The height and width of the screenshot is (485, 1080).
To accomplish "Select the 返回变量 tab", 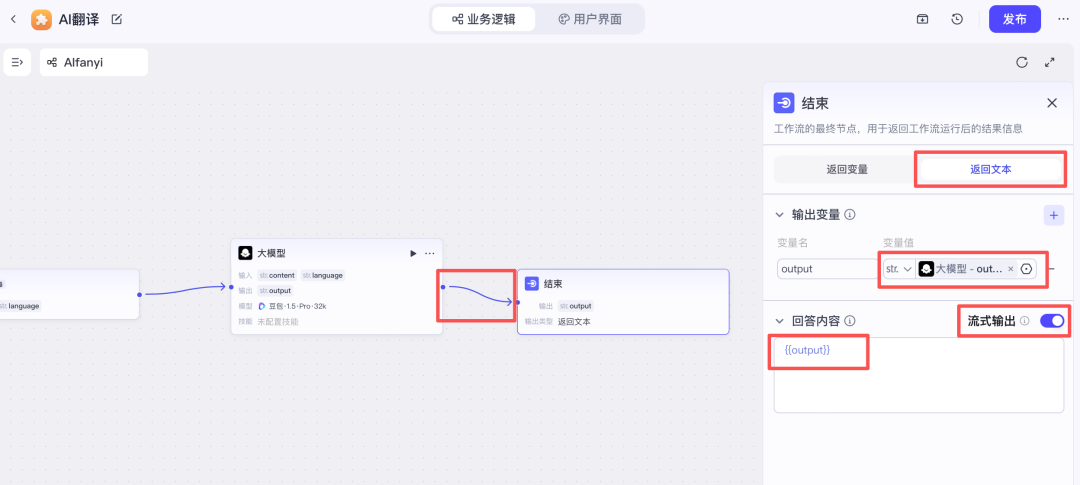I will point(847,169).
